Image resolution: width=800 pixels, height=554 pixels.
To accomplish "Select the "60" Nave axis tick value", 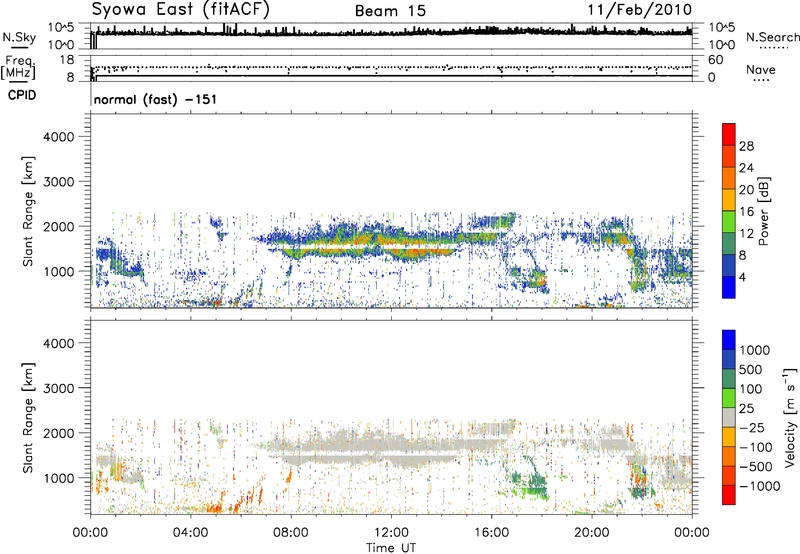I will pos(715,60).
